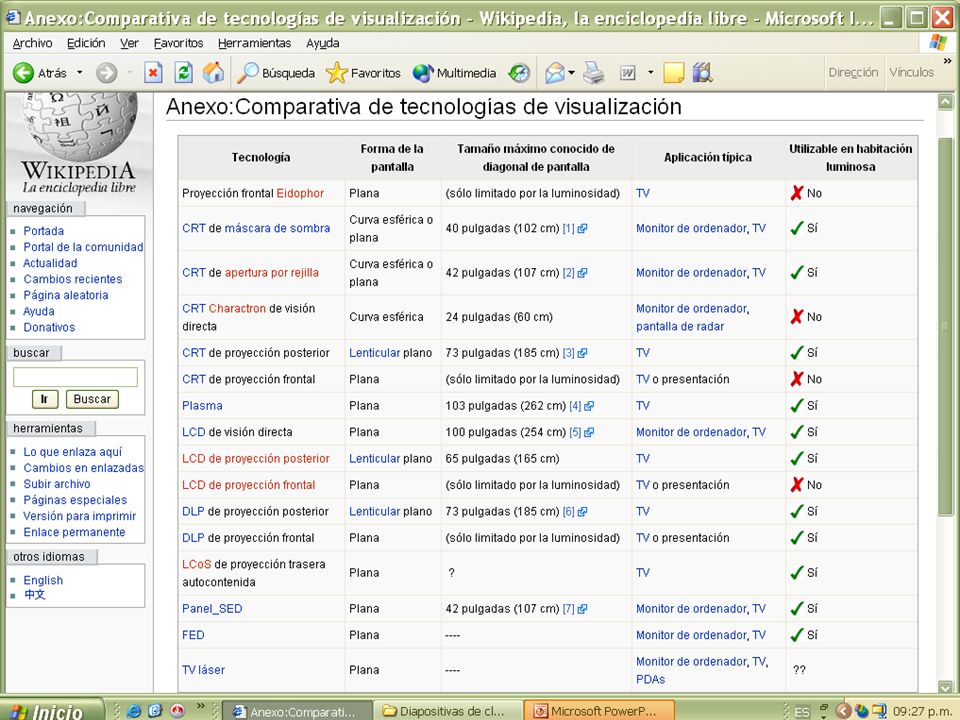Go to the Home page icon
Viewport: 960px width, 720px height.
click(214, 73)
